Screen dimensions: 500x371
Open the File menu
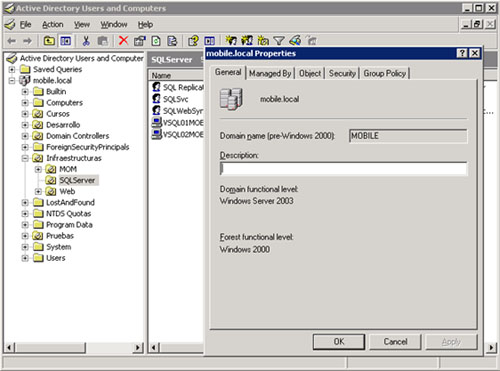pyautogui.click(x=25, y=25)
